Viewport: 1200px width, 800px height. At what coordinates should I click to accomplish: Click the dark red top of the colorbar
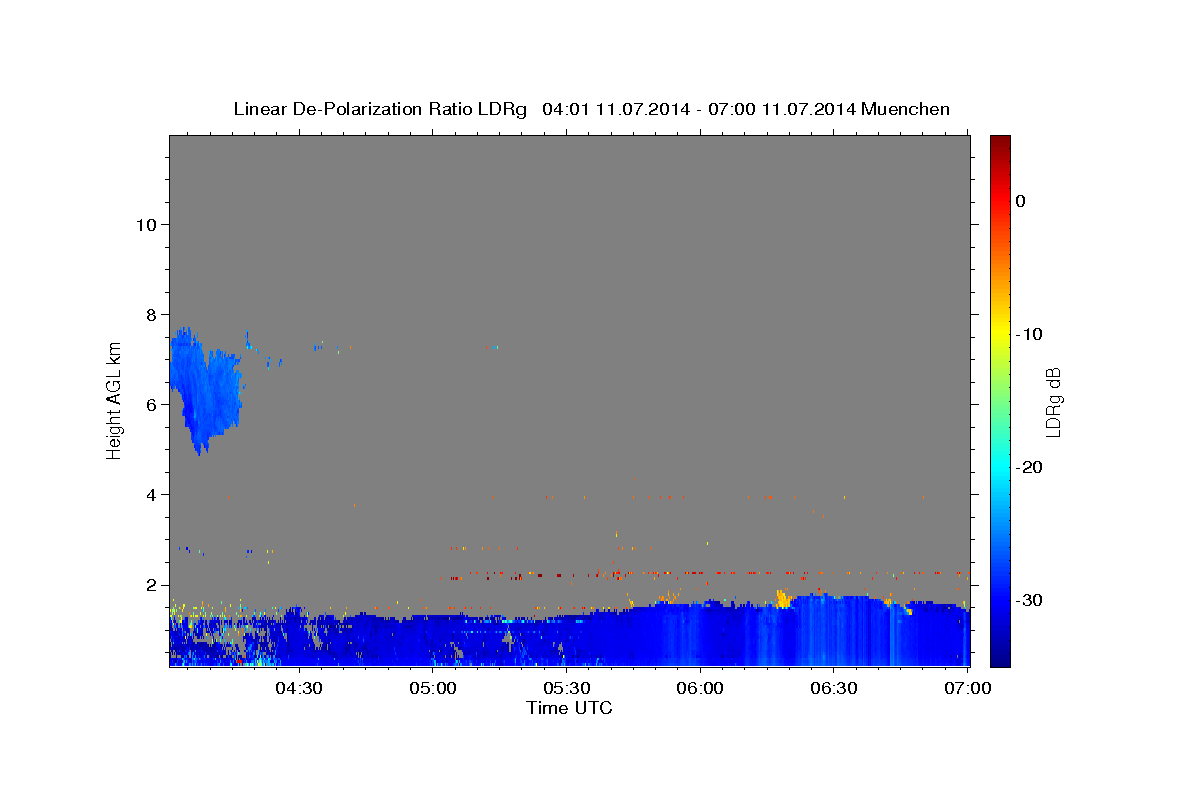[1000, 145]
